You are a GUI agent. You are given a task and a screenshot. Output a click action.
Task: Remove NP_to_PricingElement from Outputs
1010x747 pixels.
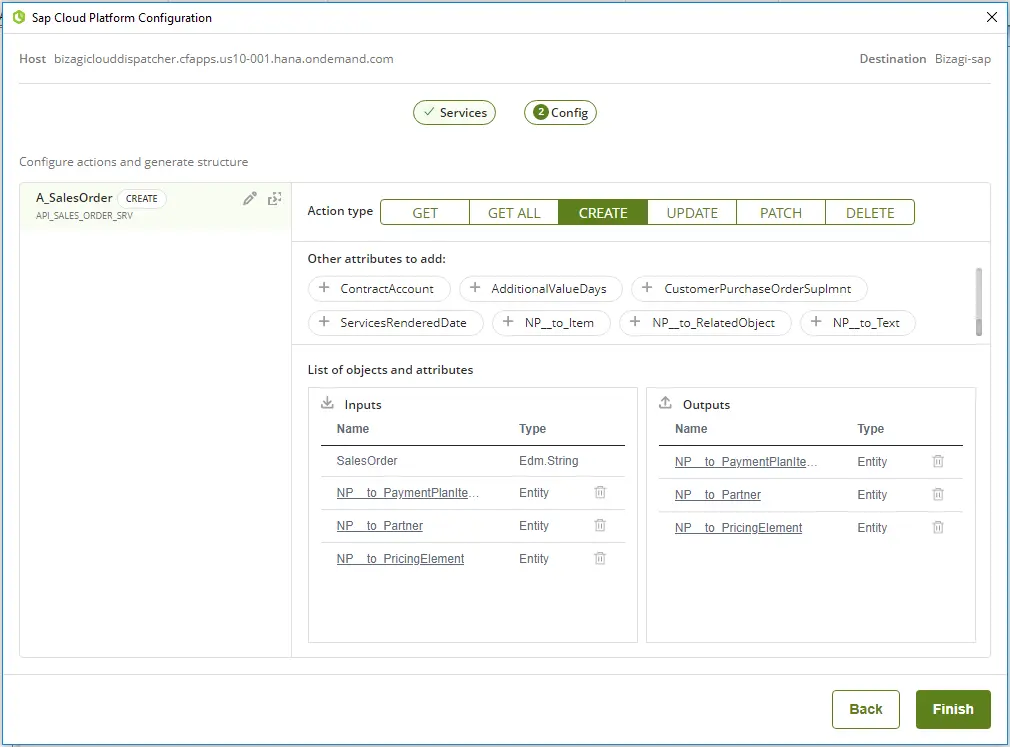(938, 527)
